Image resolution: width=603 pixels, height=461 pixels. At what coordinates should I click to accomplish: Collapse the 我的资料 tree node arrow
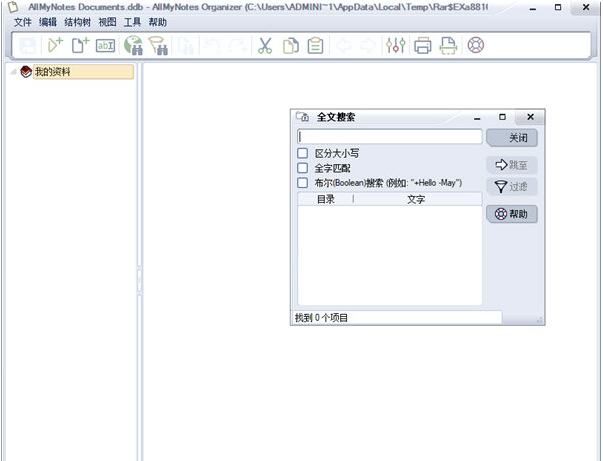(x=13, y=72)
